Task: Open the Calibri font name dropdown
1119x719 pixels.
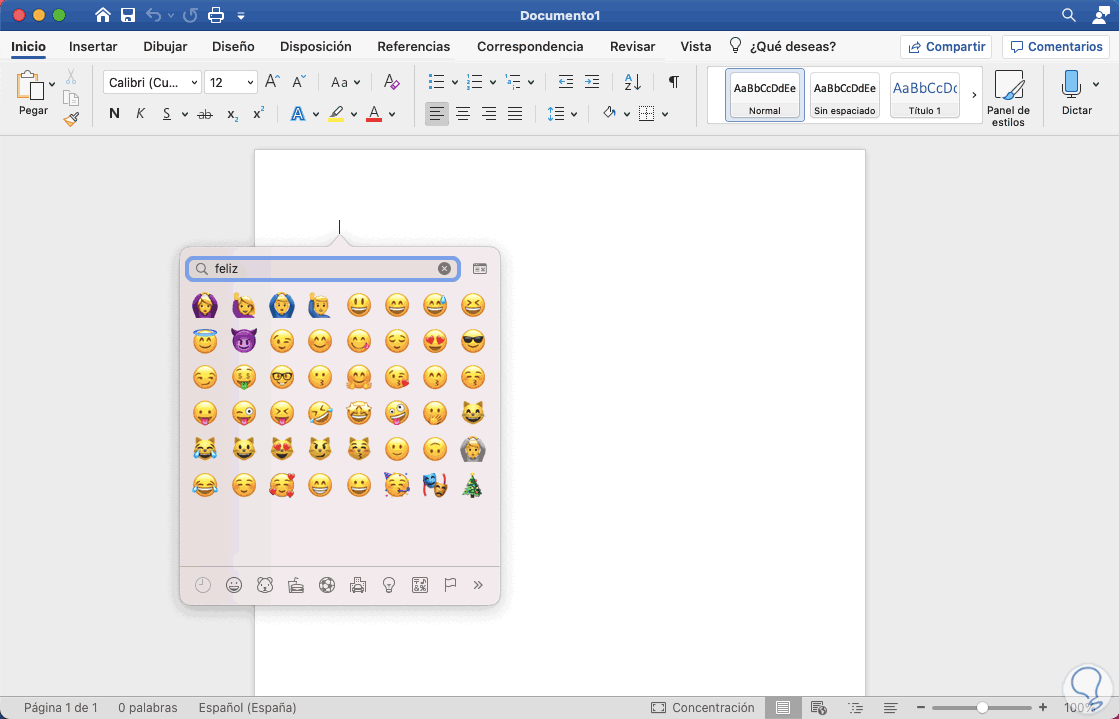Action: pos(151,82)
